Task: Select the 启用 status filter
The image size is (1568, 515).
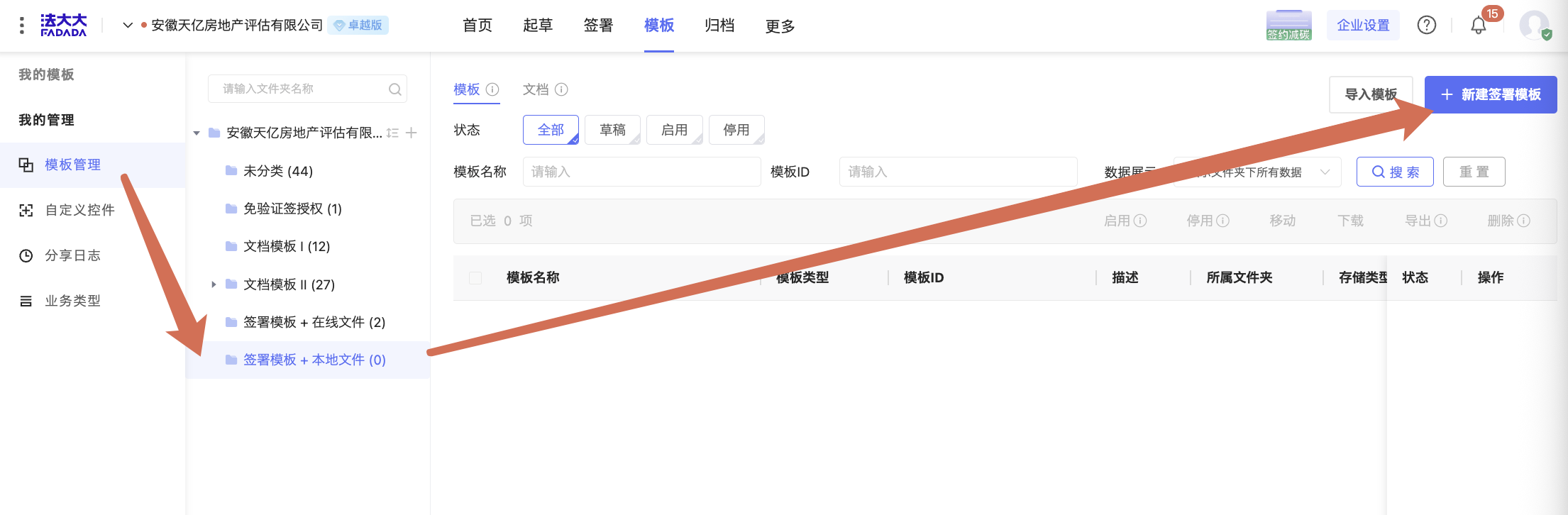Action: 674,130
